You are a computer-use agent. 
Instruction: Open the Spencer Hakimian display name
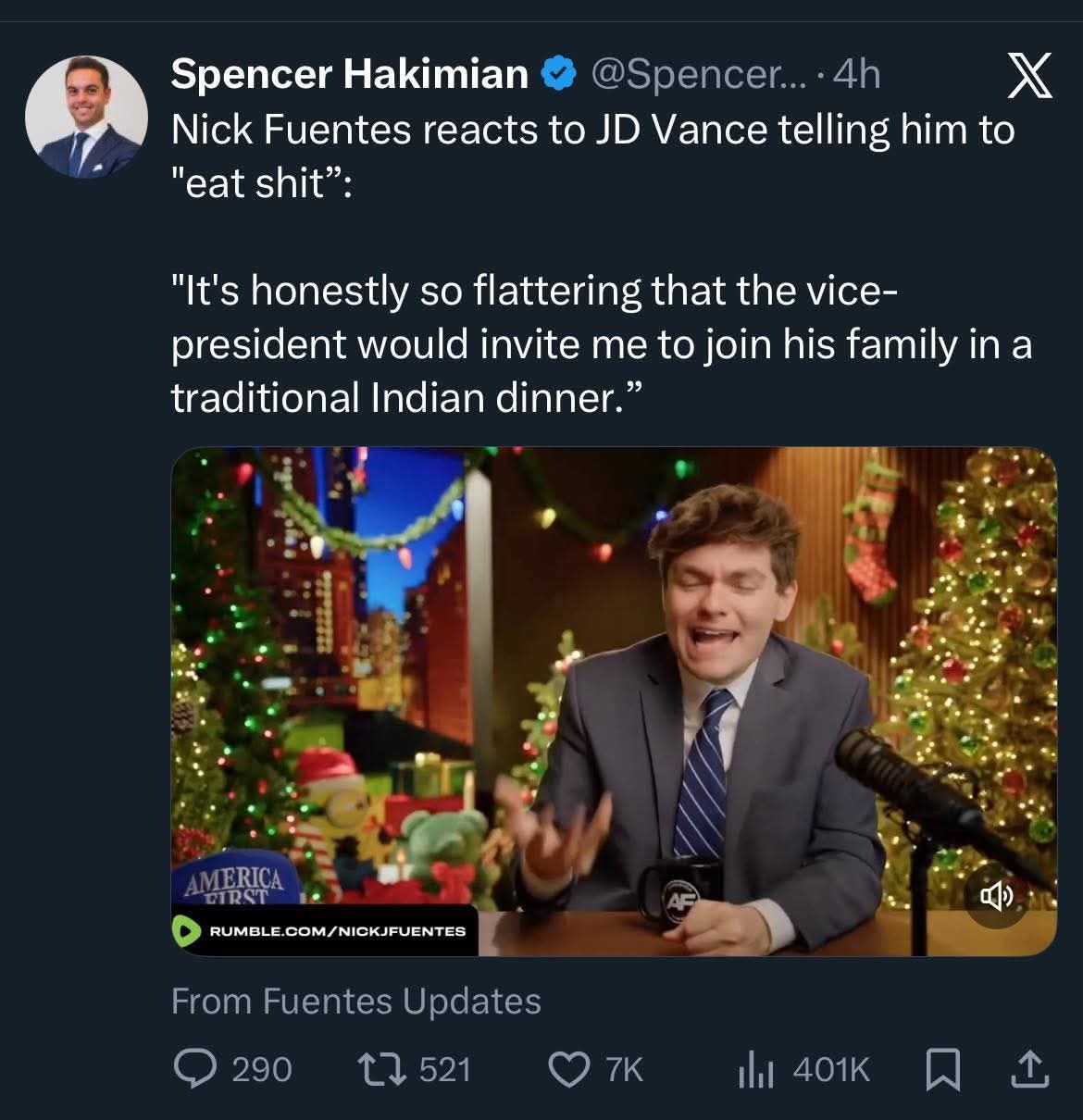(x=349, y=74)
